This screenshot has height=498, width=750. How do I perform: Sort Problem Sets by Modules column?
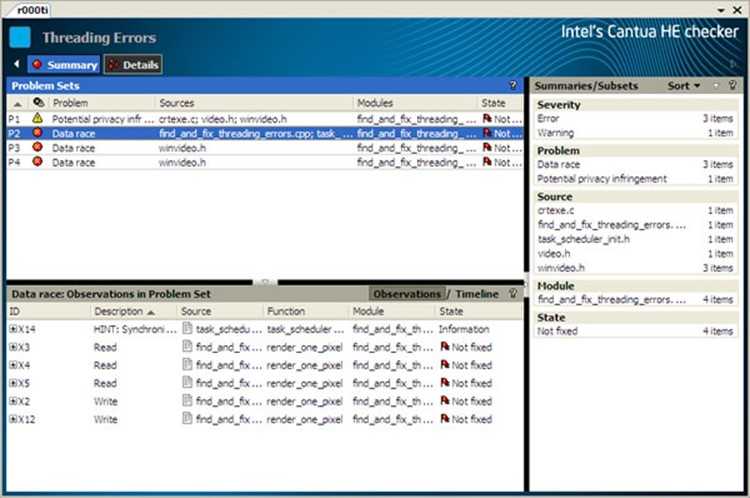tap(375, 103)
